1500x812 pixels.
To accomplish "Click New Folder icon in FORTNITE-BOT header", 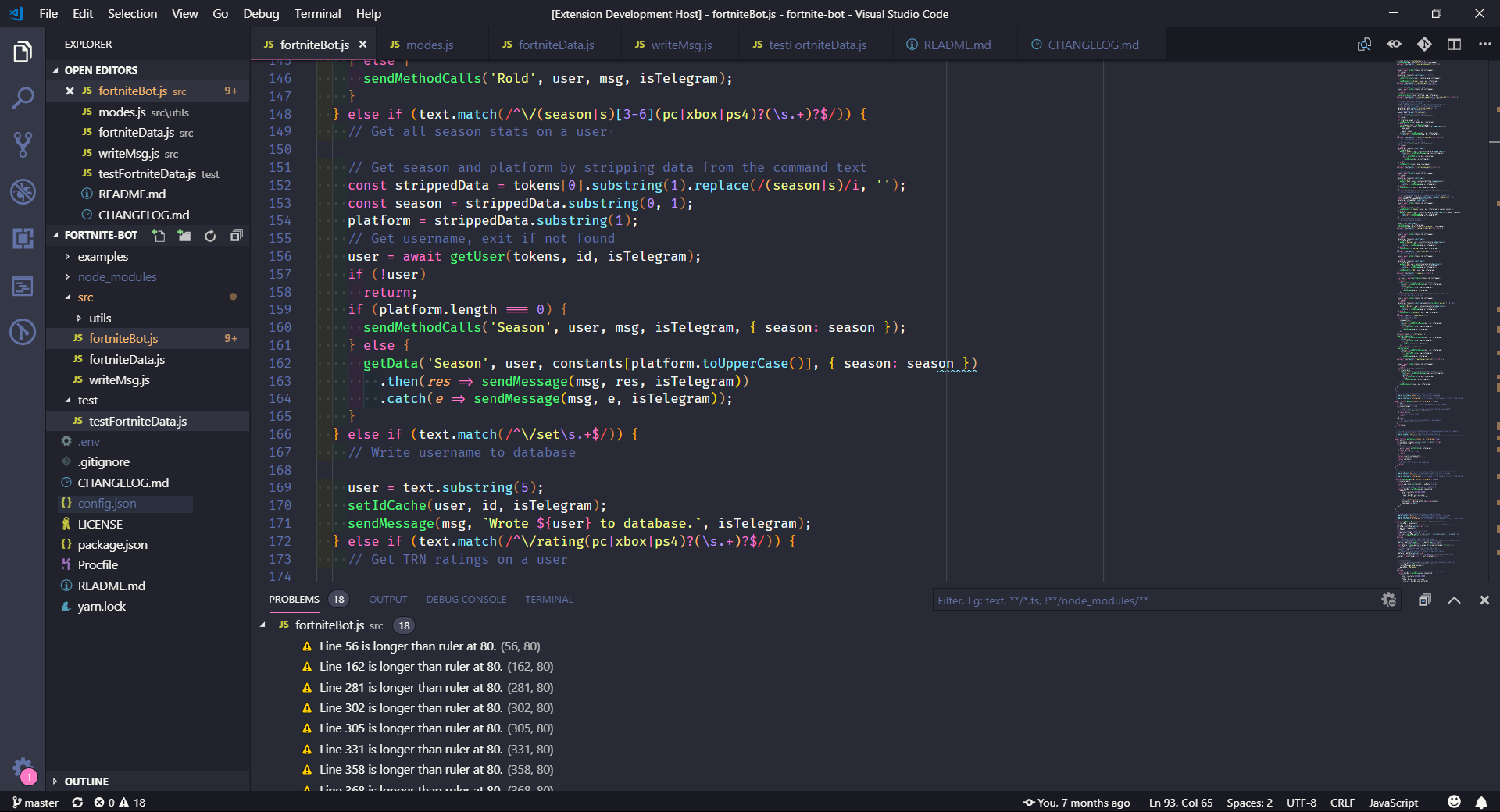I will pyautogui.click(x=184, y=235).
